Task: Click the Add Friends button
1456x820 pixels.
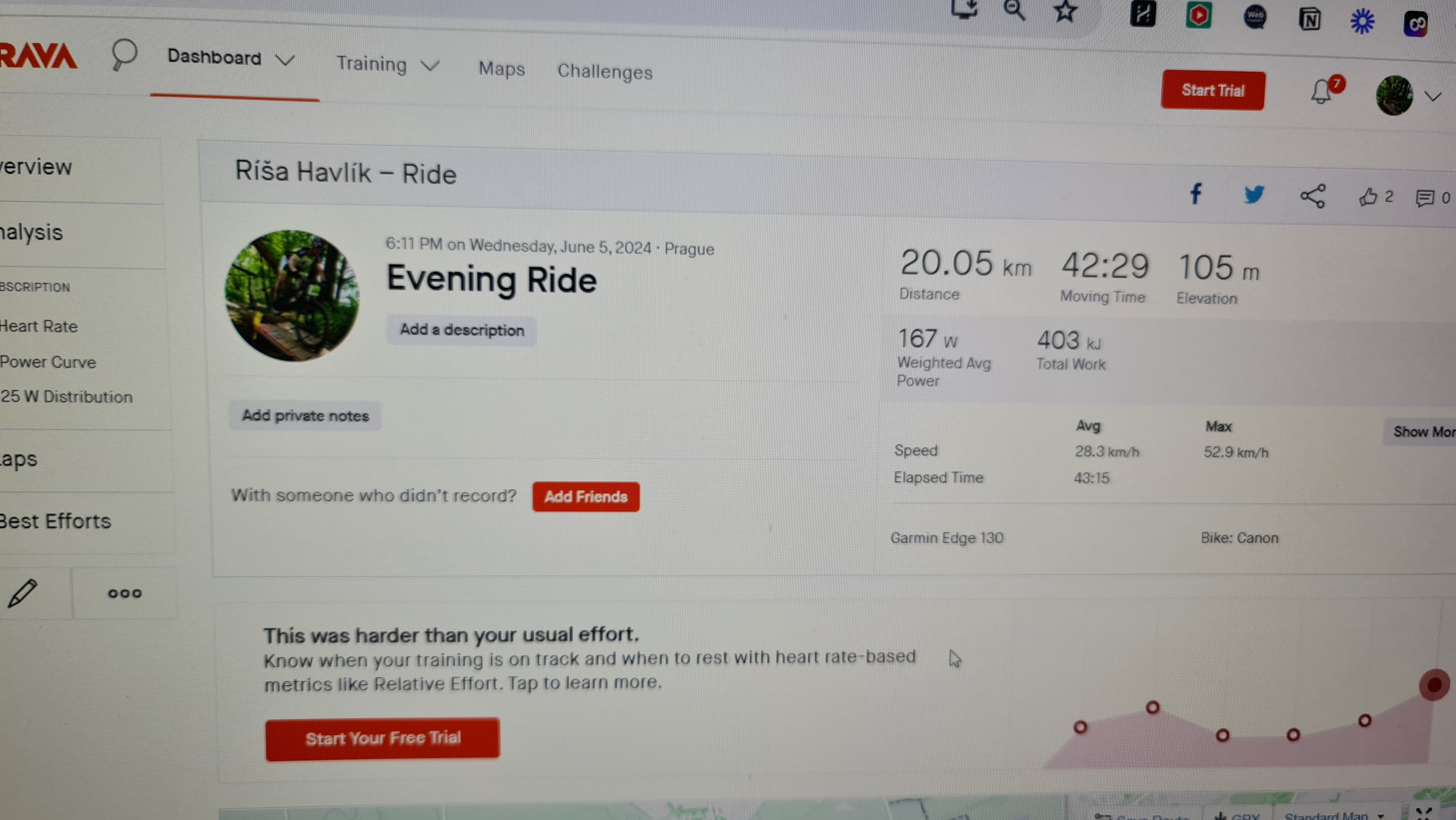Action: point(586,497)
